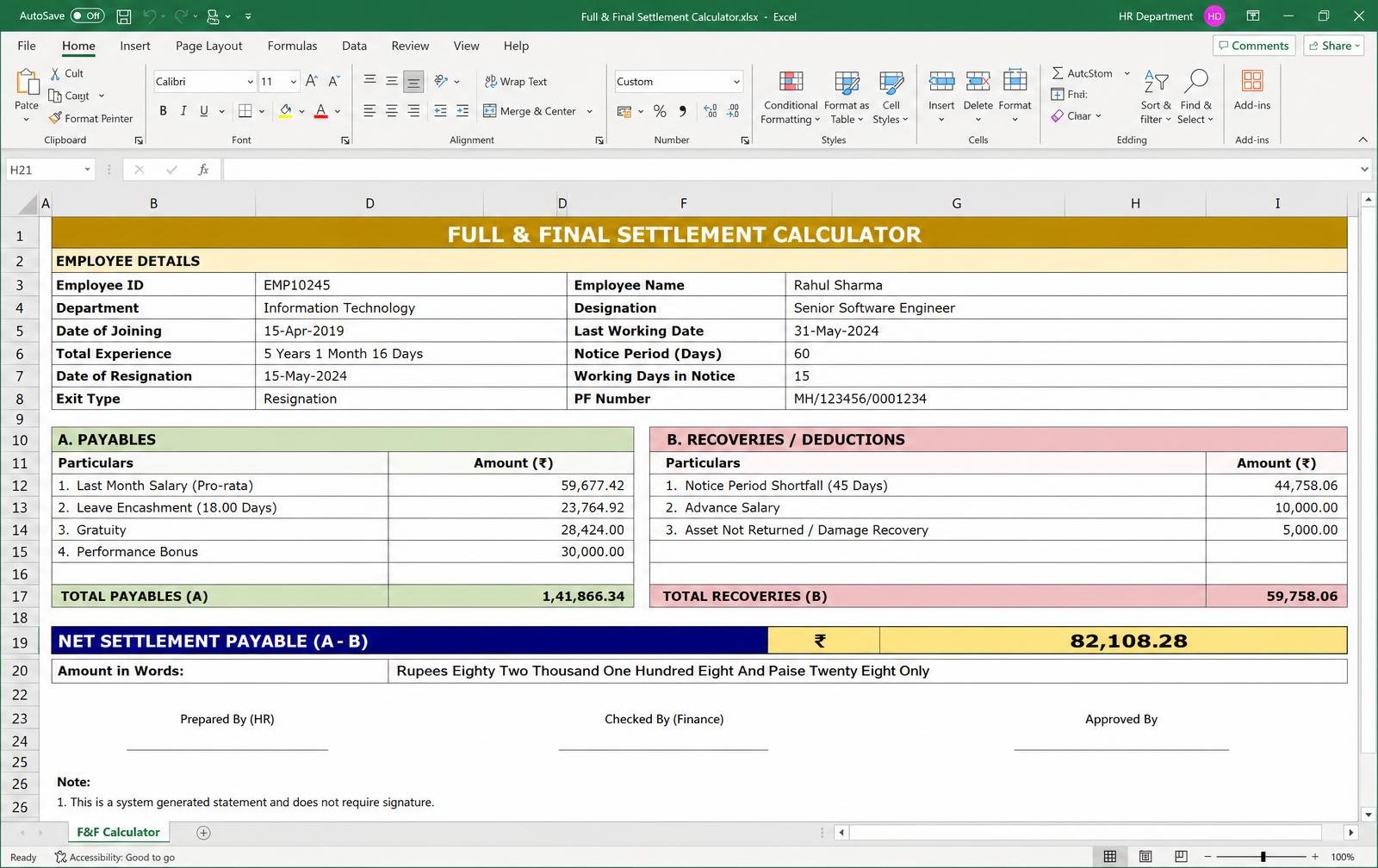This screenshot has height=868, width=1378.
Task: Toggle Bottom Align vertical alignment
Action: pyautogui.click(x=413, y=82)
